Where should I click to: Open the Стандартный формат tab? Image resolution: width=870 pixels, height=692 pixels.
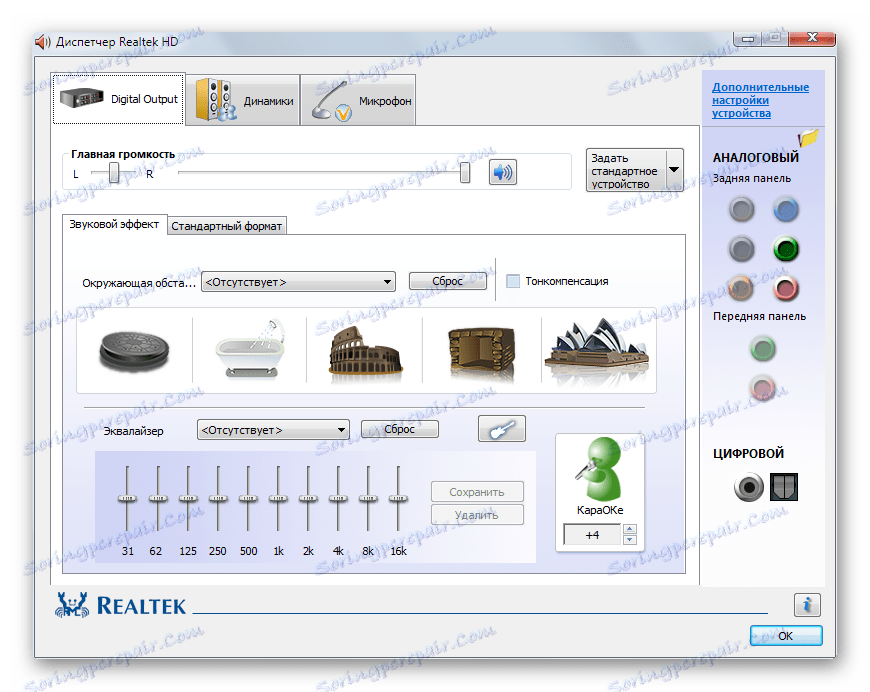[x=226, y=226]
